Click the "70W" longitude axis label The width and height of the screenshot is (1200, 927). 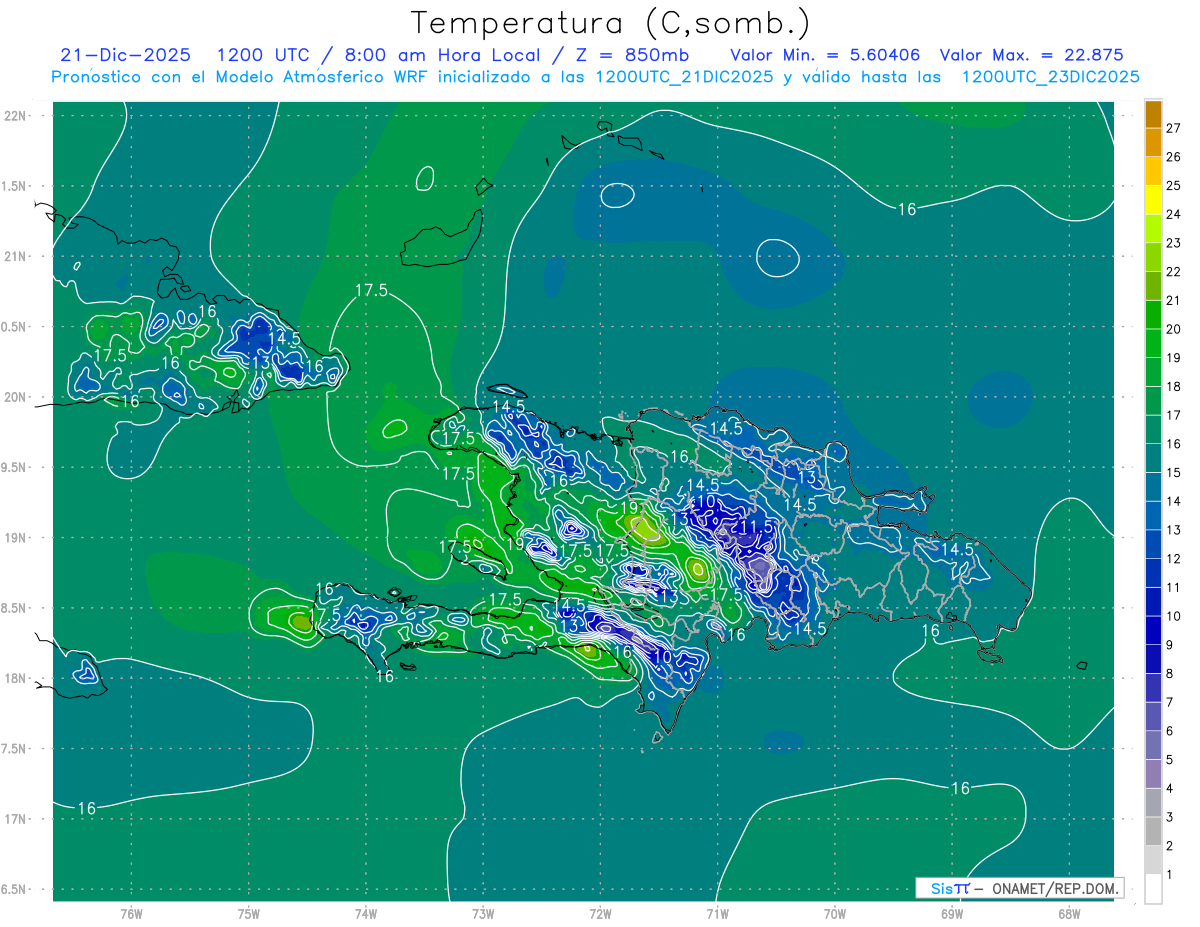[834, 913]
